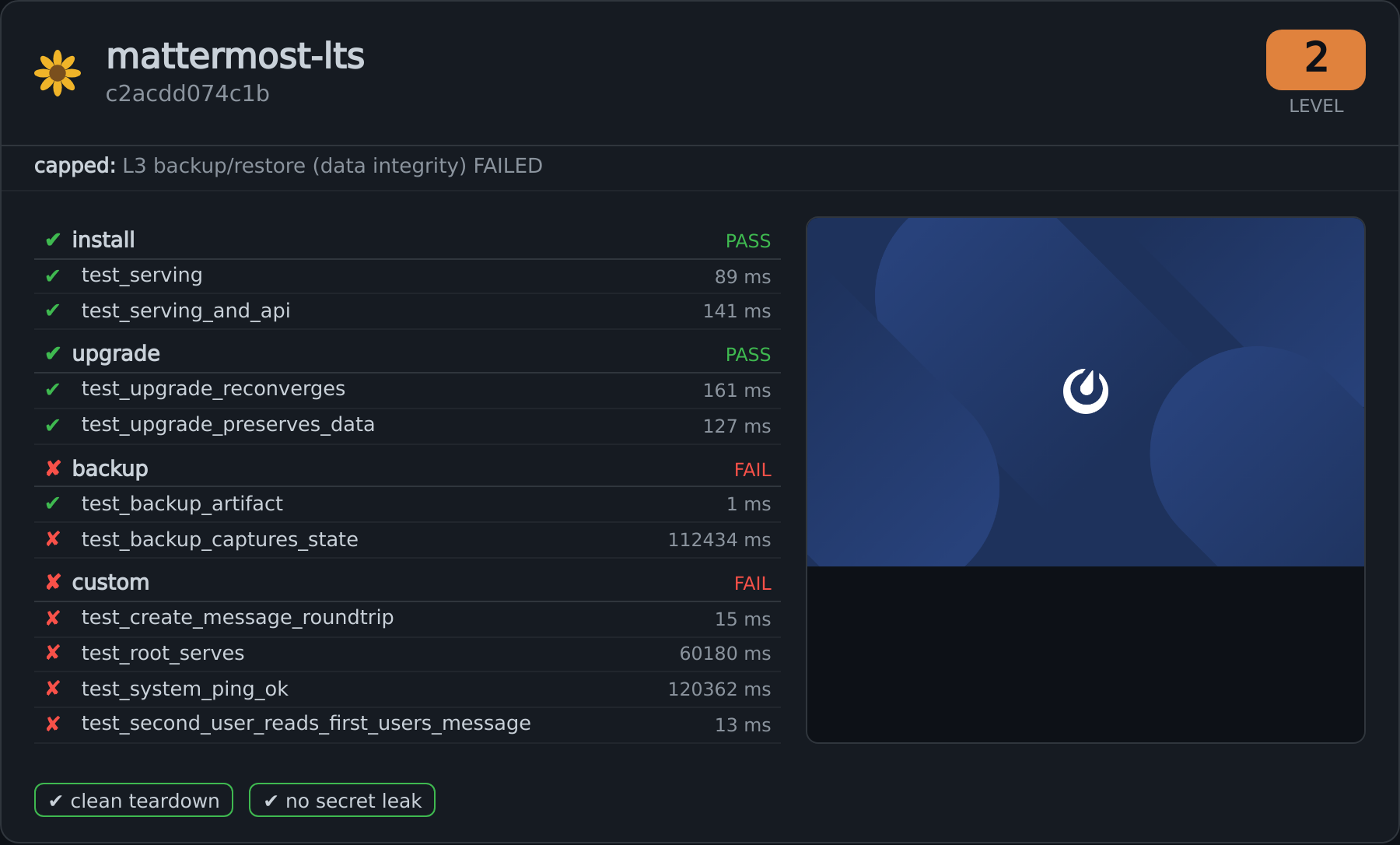Click the PASS status for upgrade
The image size is (1400, 845).
pos(748,355)
